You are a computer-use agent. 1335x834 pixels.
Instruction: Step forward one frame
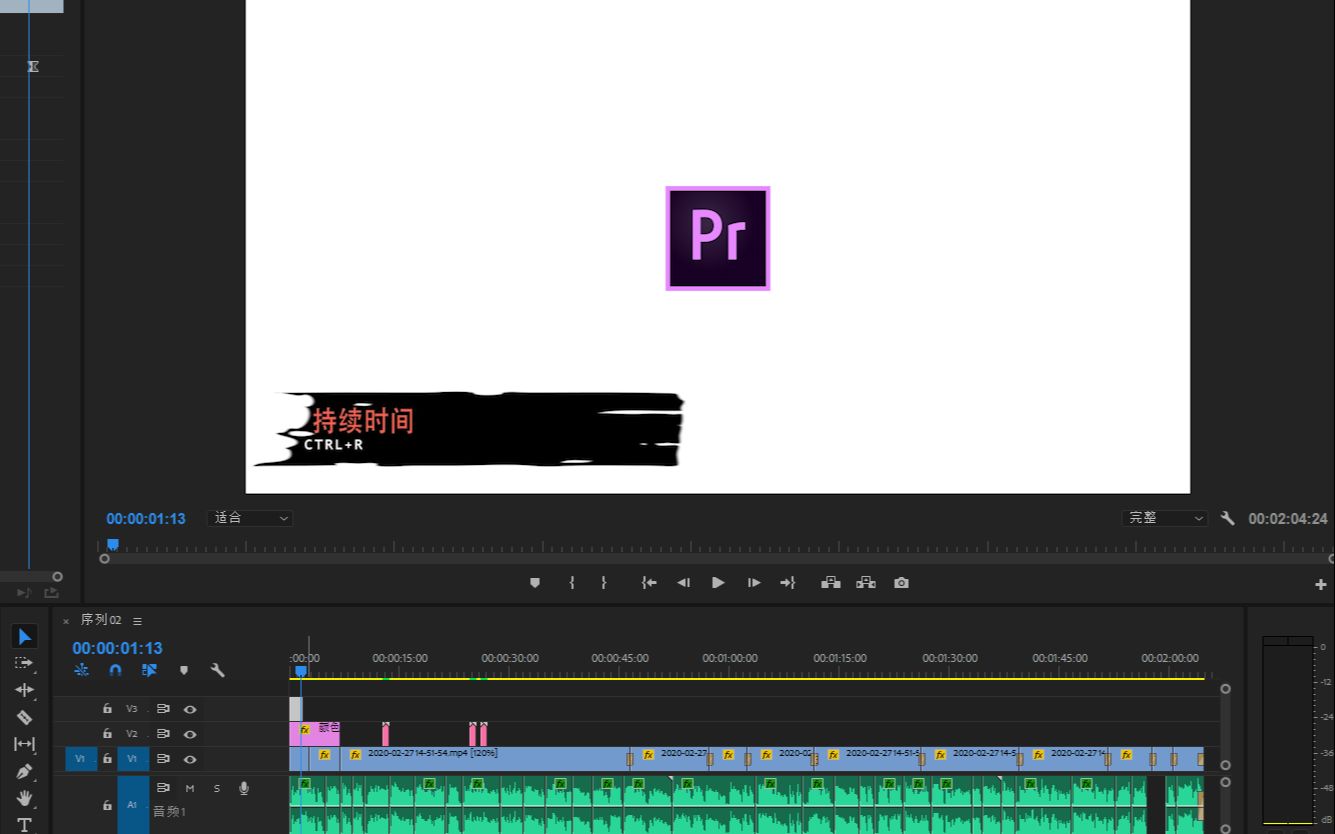754,583
